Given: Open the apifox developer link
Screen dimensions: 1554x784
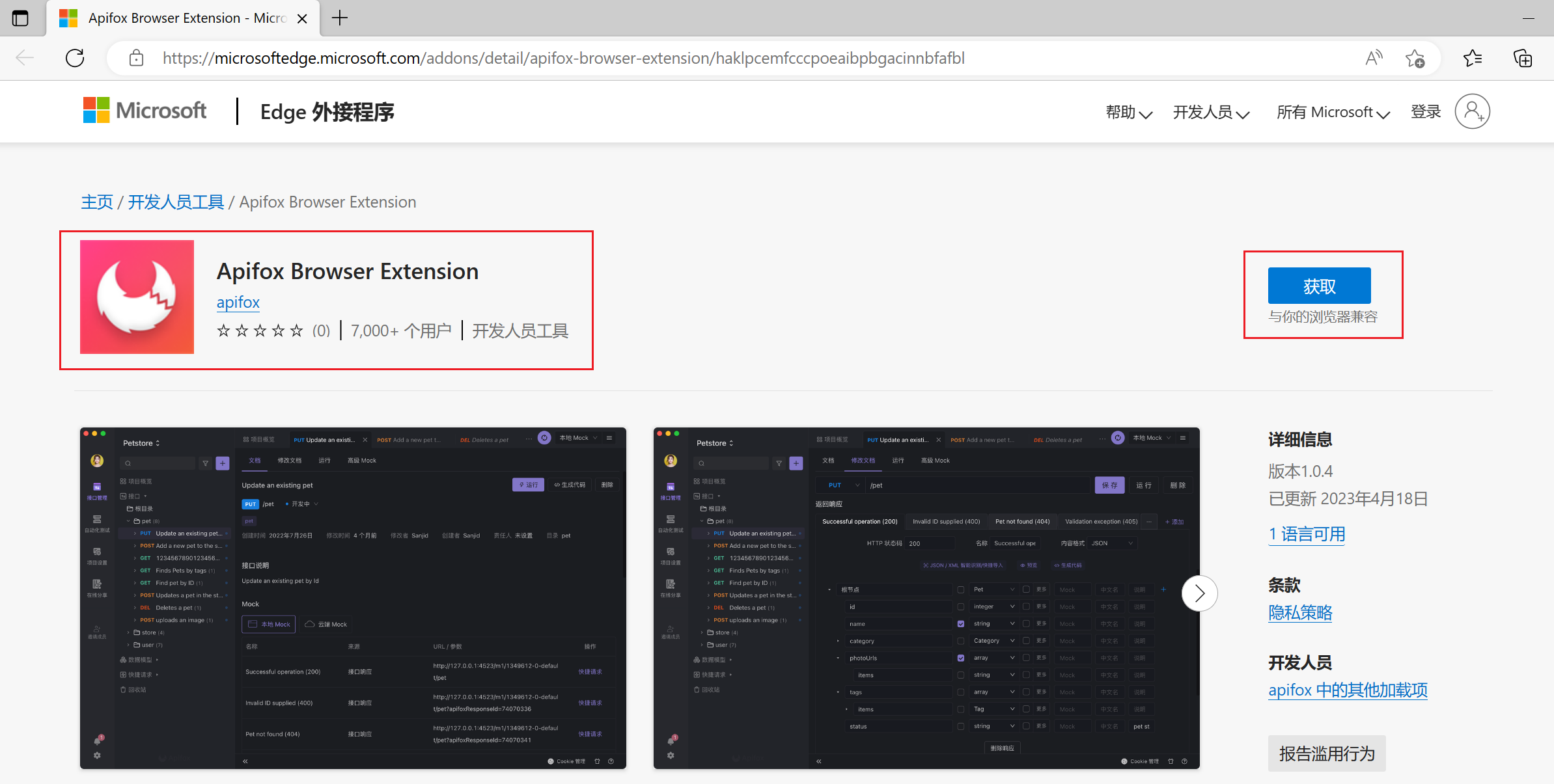Looking at the screenshot, I should [x=238, y=302].
